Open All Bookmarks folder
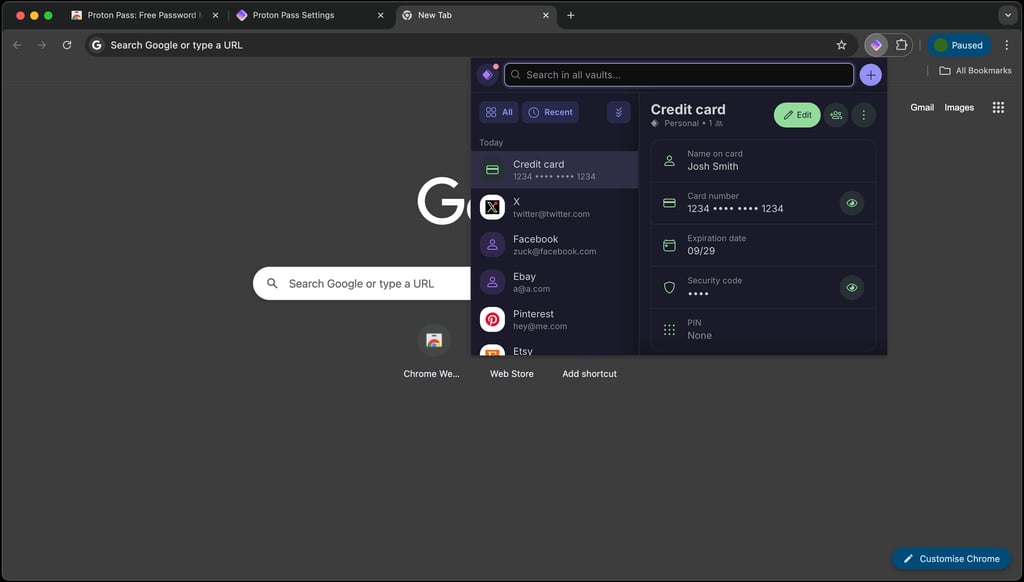The image size is (1024, 582). click(975, 71)
